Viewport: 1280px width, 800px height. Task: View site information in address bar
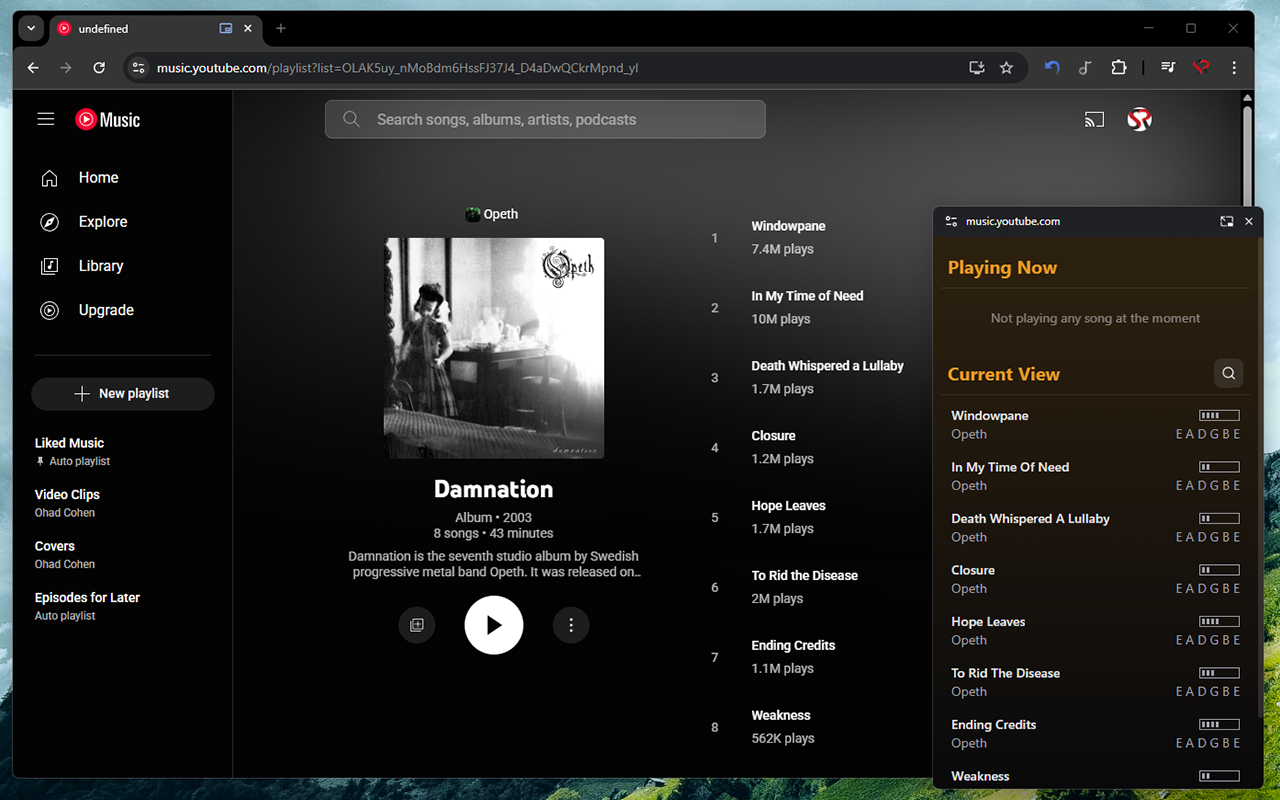(139, 68)
